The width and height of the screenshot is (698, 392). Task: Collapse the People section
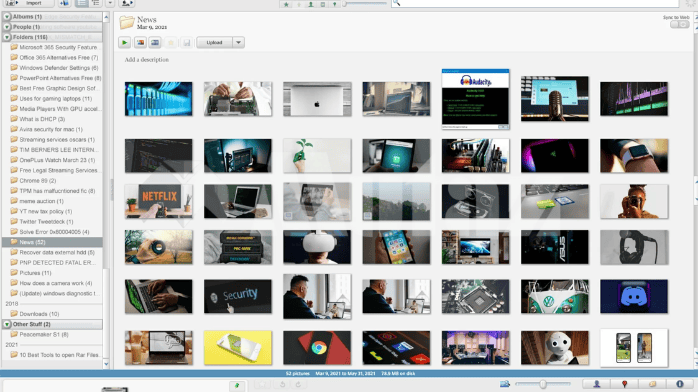[x=7, y=27]
